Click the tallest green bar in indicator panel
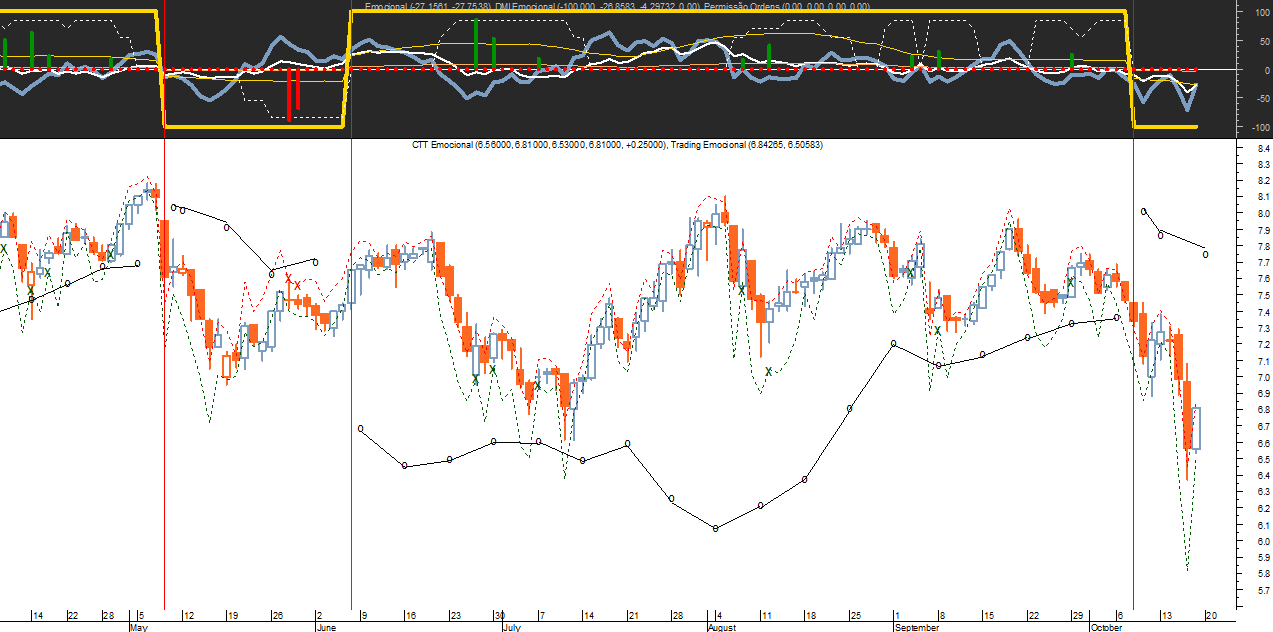 coord(476,44)
